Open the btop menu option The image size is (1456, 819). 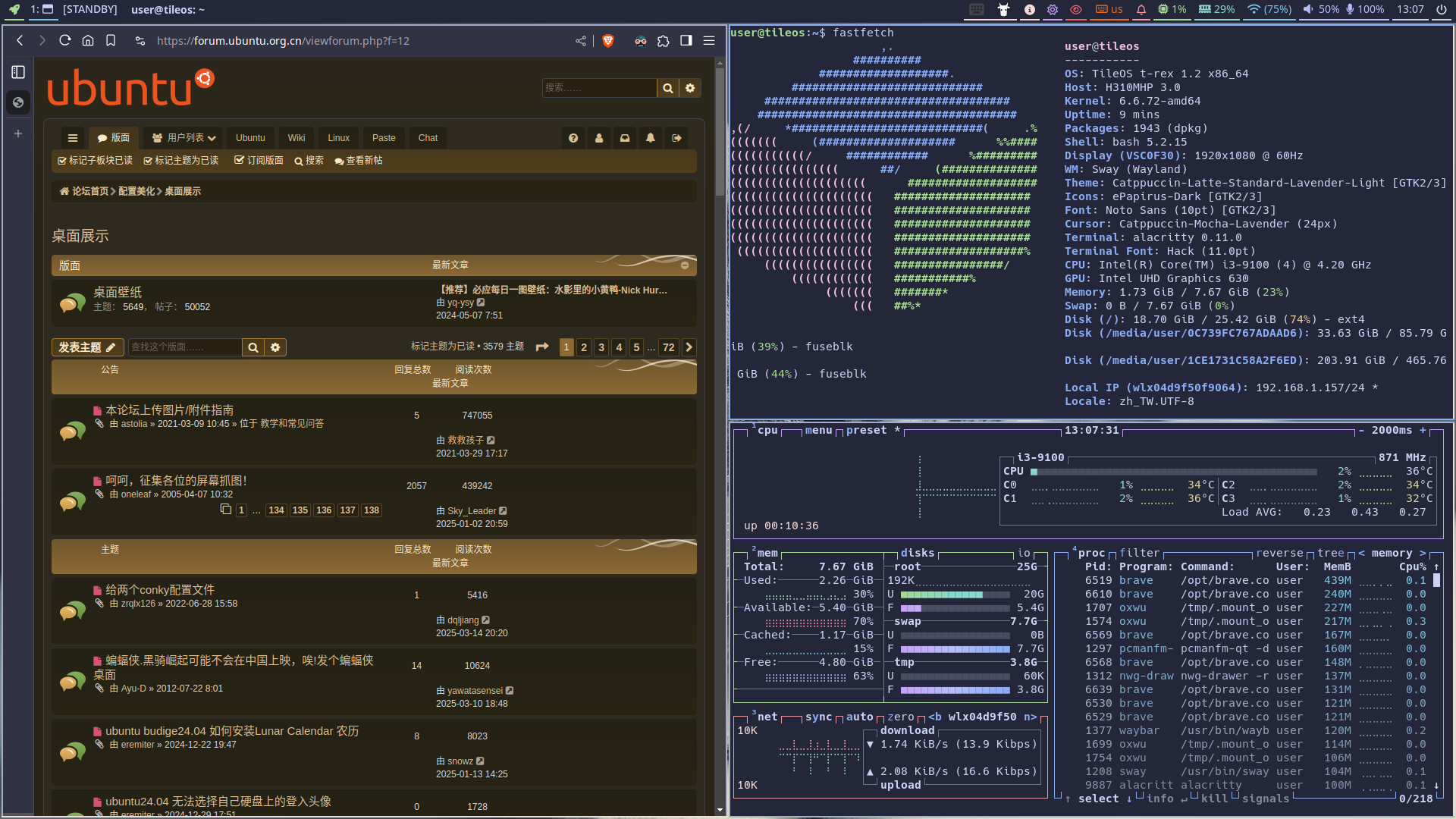tap(818, 430)
